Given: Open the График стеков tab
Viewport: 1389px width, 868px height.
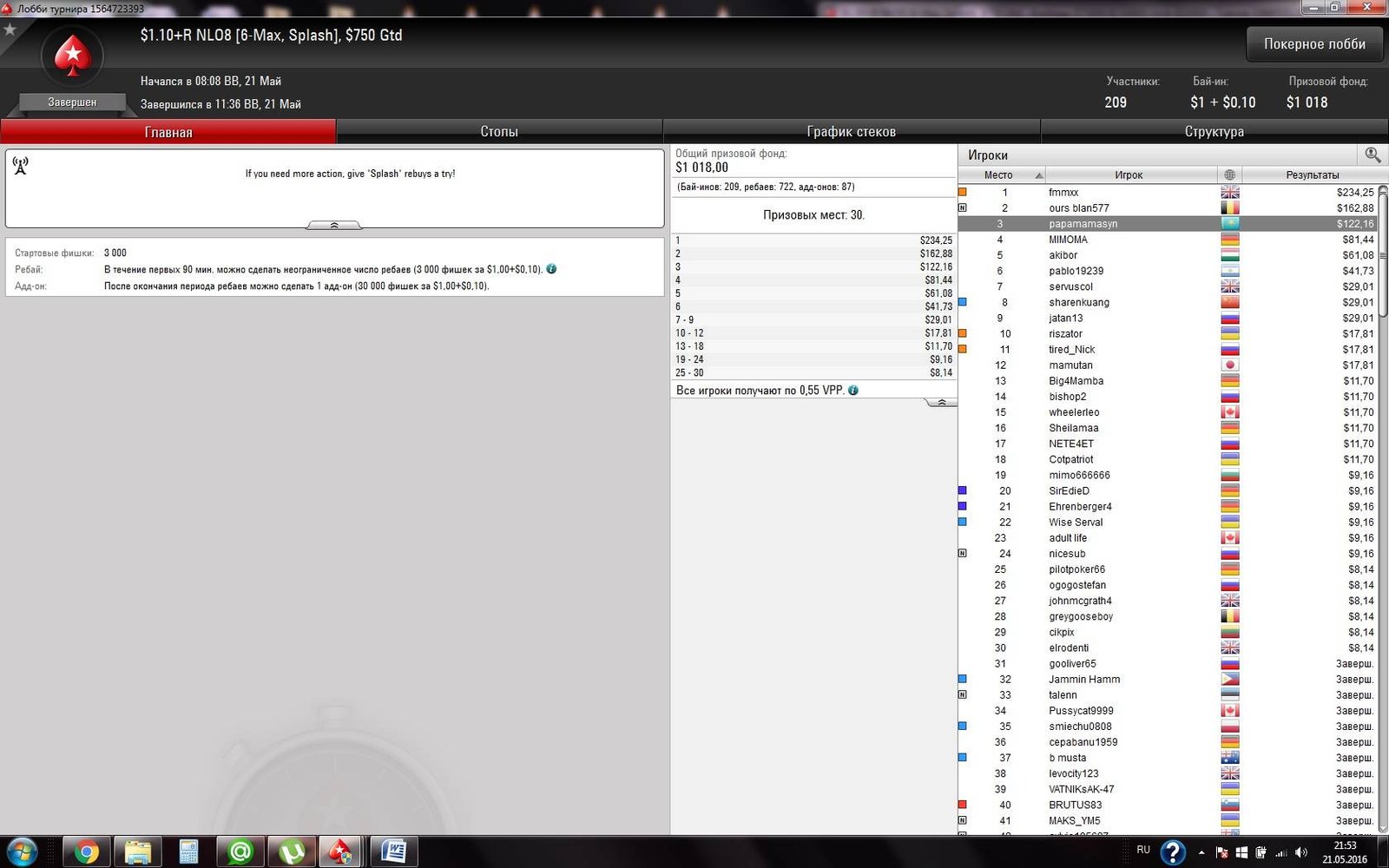Looking at the screenshot, I should pyautogui.click(x=851, y=132).
